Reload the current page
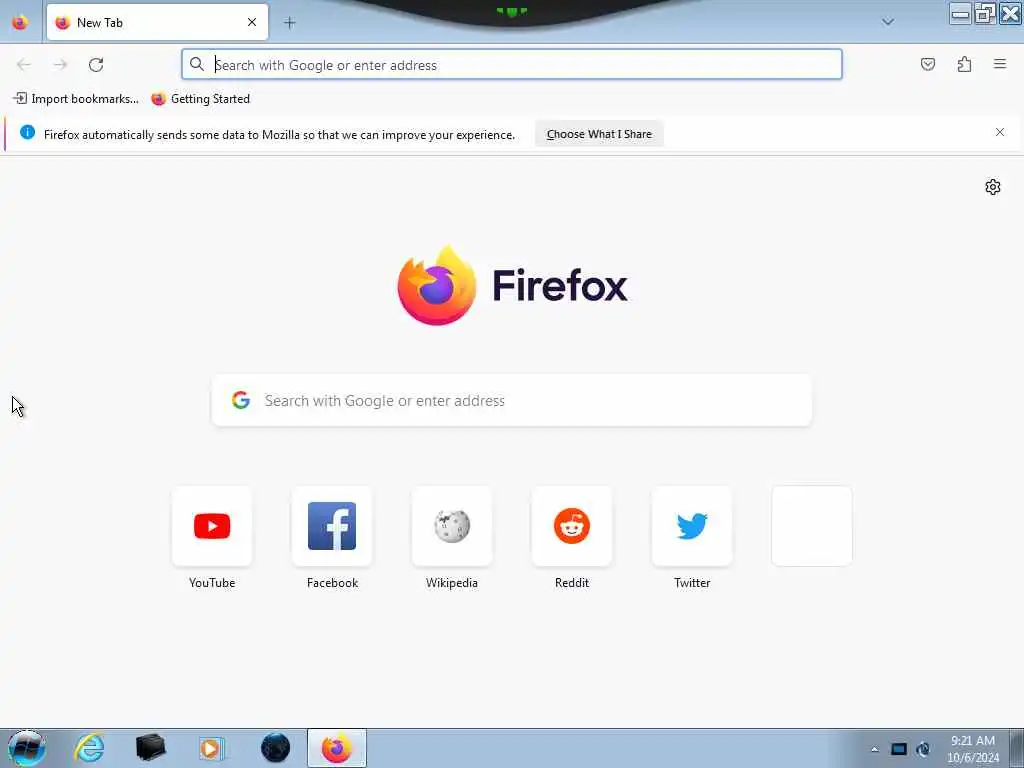The width and height of the screenshot is (1024, 768). pos(96,65)
